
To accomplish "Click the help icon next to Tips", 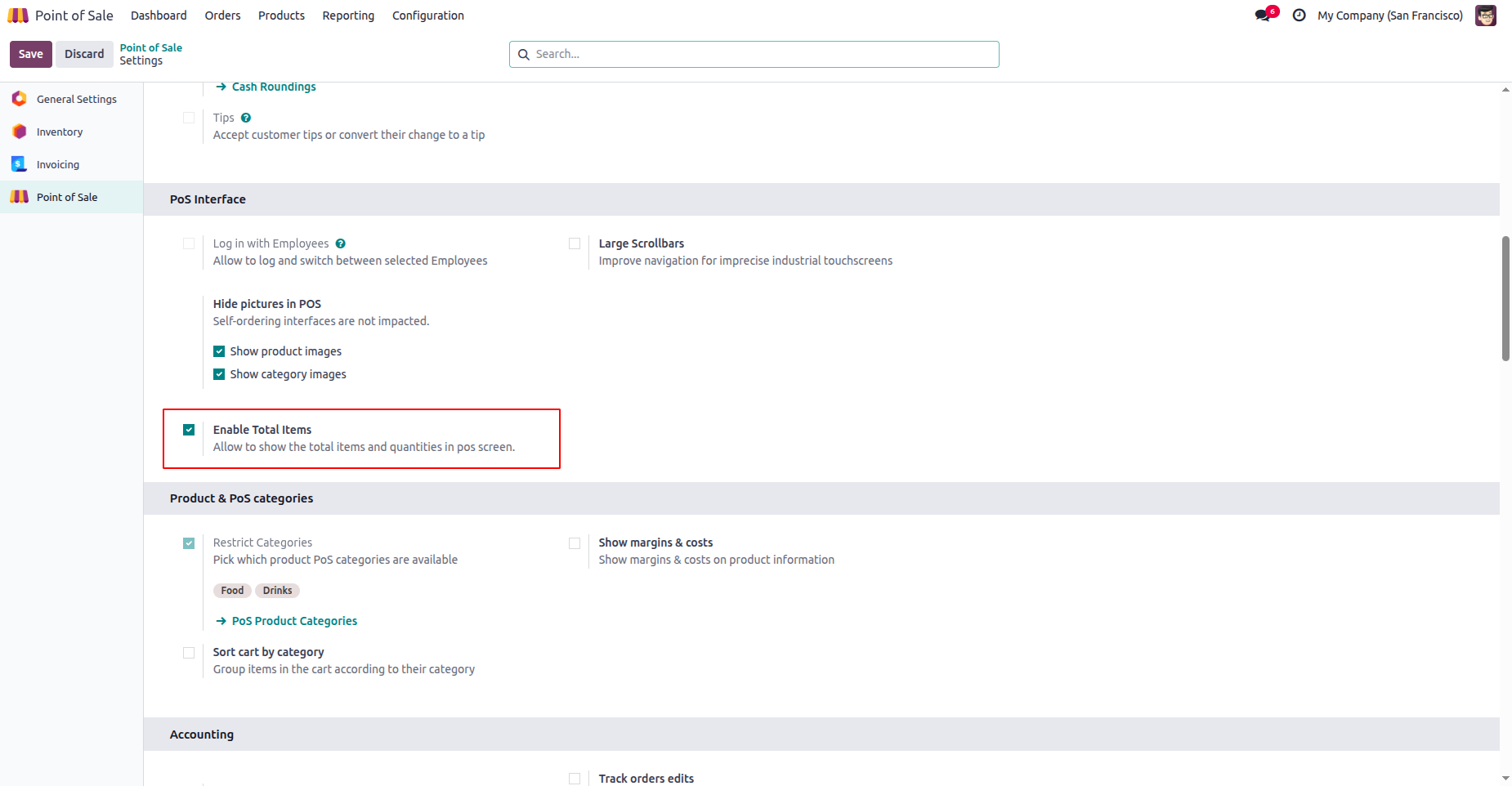I will (x=246, y=118).
